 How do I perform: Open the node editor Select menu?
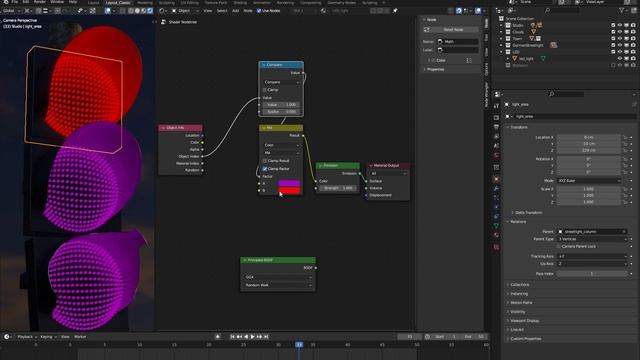tap(222, 11)
